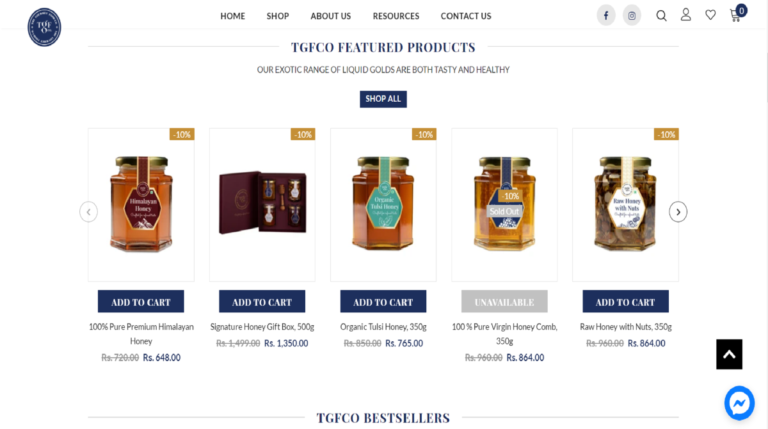Open the user account icon
The image size is (768, 429).
click(686, 15)
